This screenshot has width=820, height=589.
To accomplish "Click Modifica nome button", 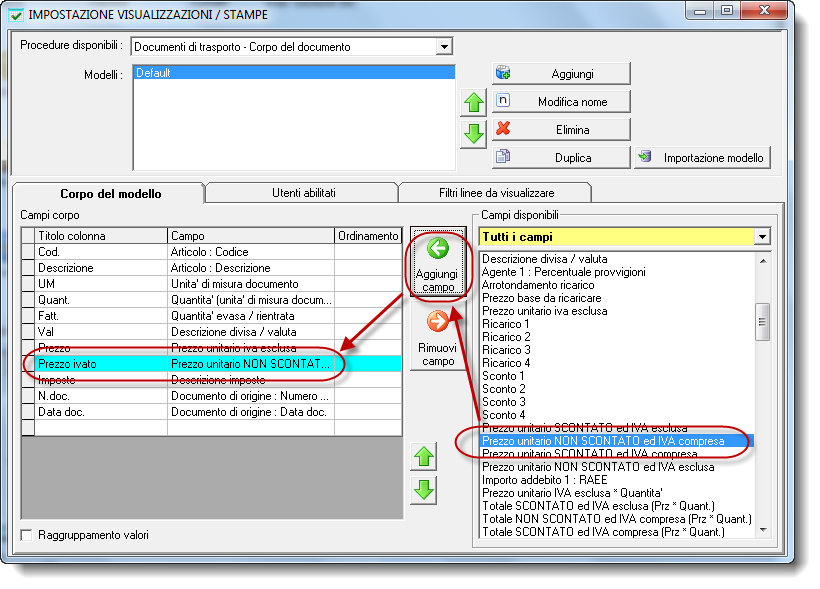I will coord(561,101).
